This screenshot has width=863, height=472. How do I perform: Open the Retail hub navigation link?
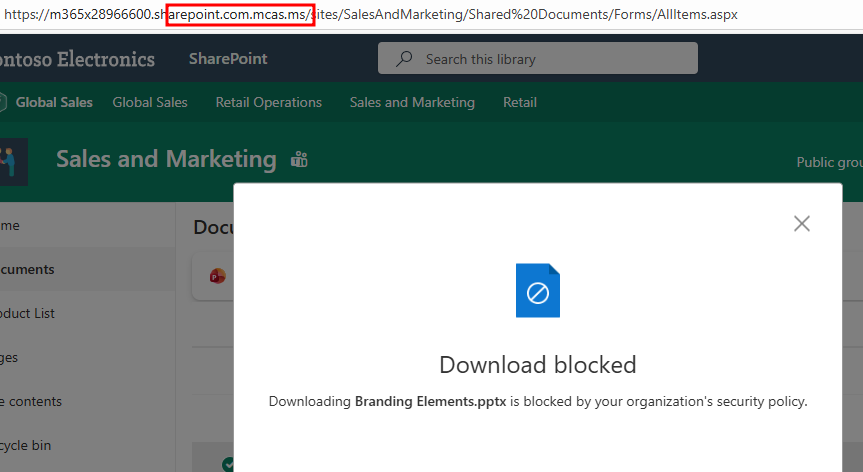coord(519,102)
